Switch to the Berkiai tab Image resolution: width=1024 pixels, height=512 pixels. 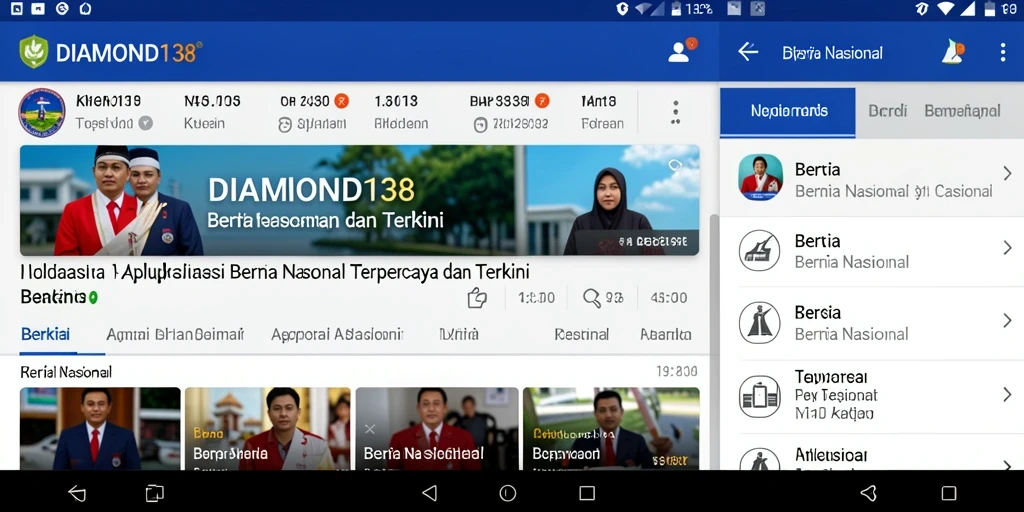(46, 334)
